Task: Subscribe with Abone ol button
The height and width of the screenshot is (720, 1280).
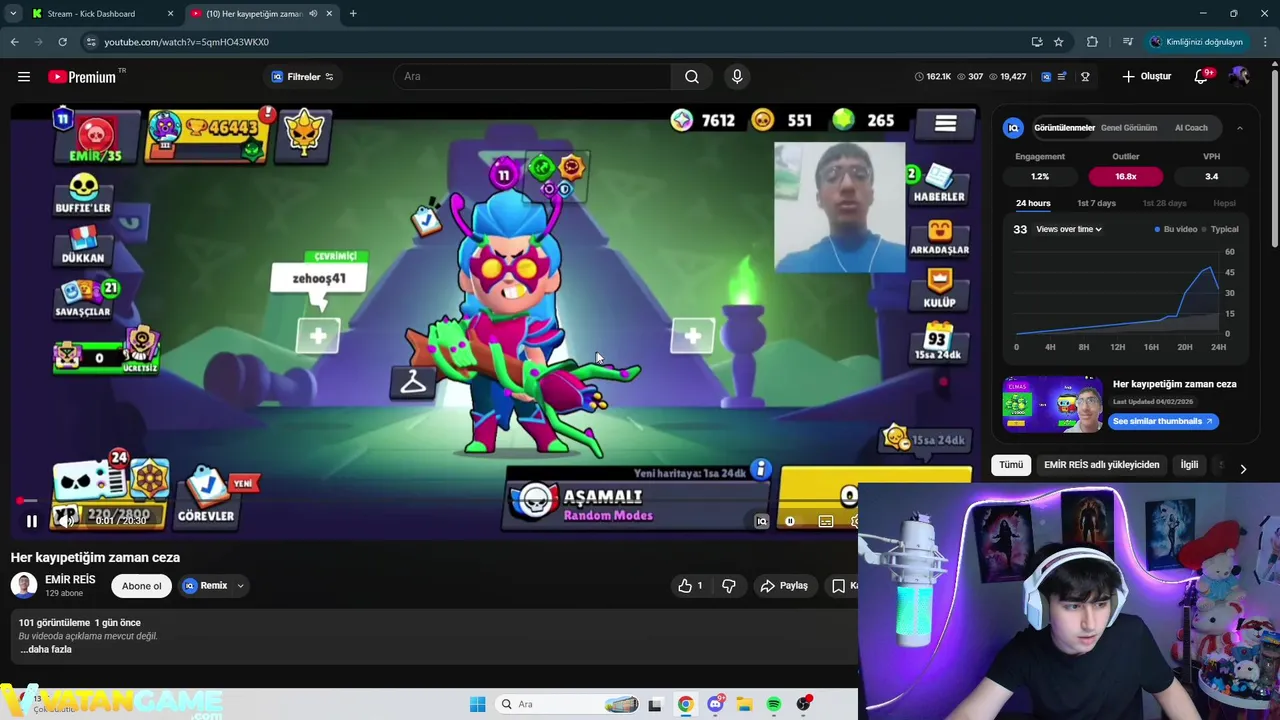Action: pyautogui.click(x=141, y=586)
